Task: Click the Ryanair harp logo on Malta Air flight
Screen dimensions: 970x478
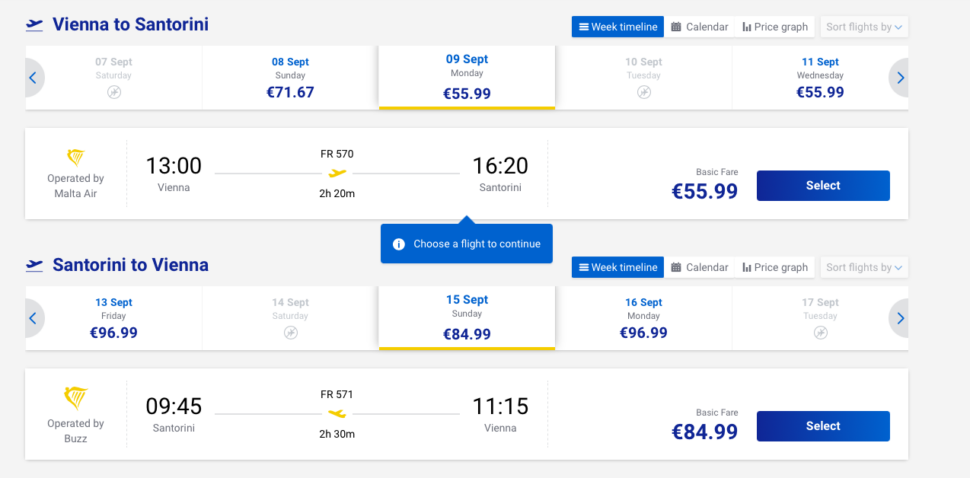Action: click(76, 157)
